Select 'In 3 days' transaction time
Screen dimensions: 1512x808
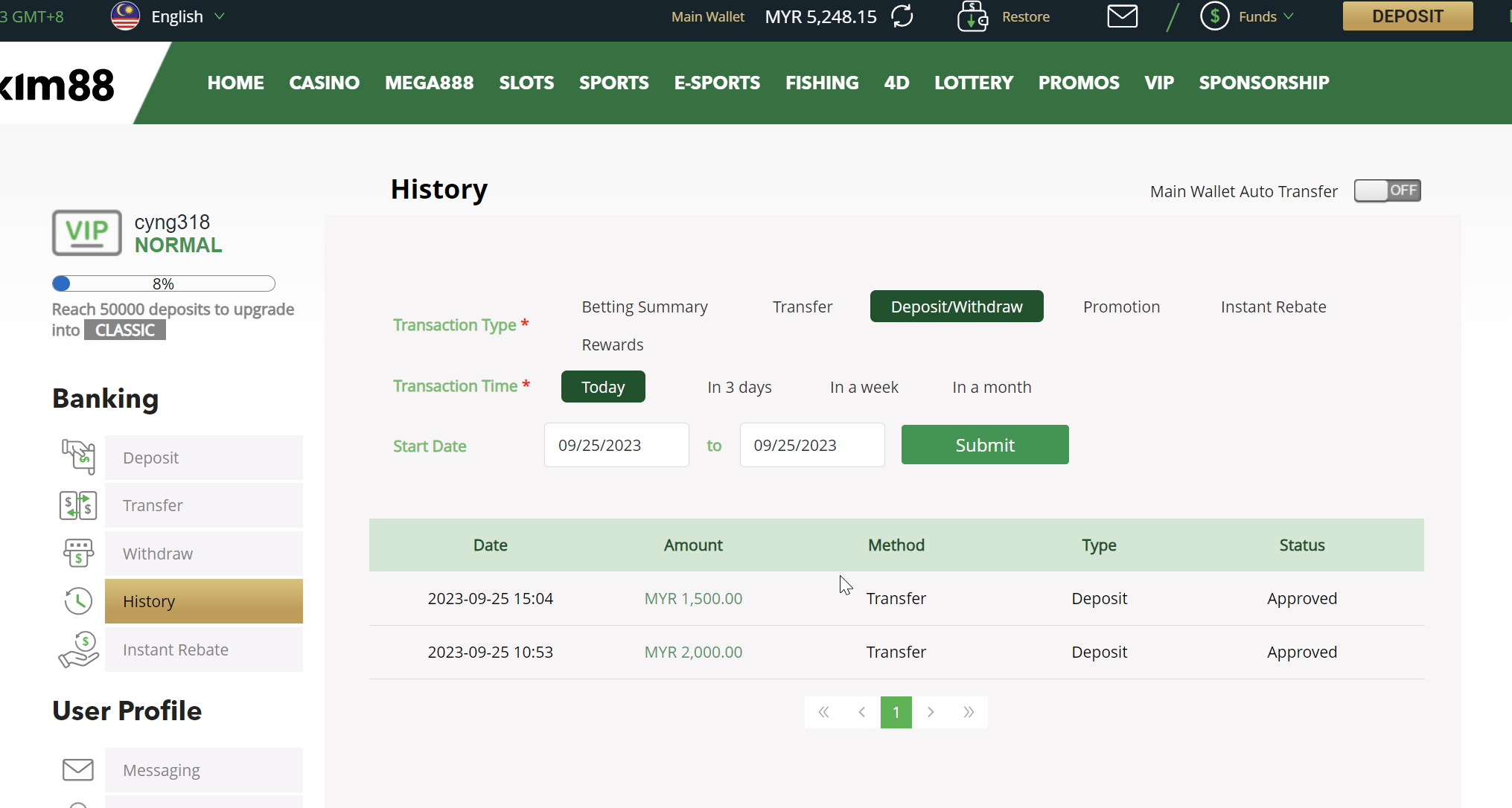(739, 387)
